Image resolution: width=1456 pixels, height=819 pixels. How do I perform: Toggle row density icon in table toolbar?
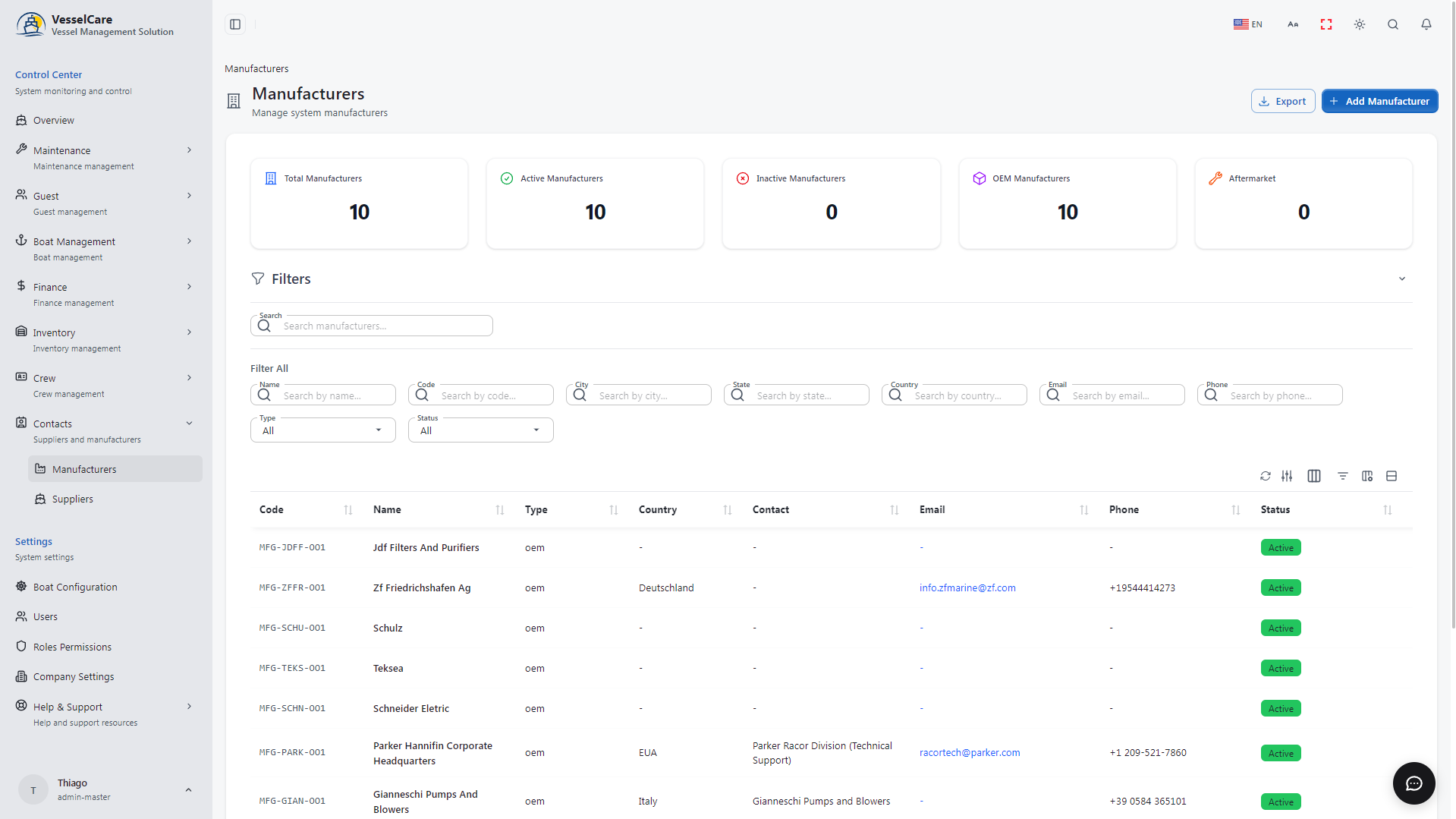1392,476
